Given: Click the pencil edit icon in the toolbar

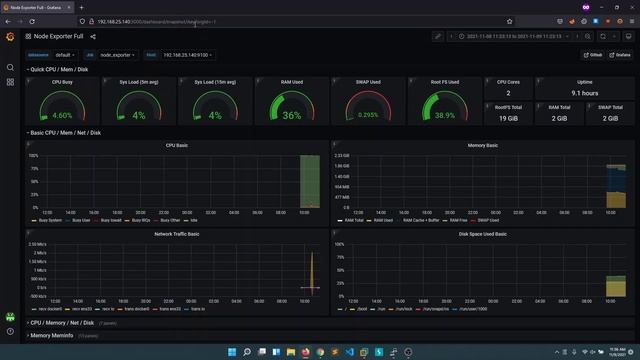Looking at the screenshot, I should pyautogui.click(x=438, y=37).
